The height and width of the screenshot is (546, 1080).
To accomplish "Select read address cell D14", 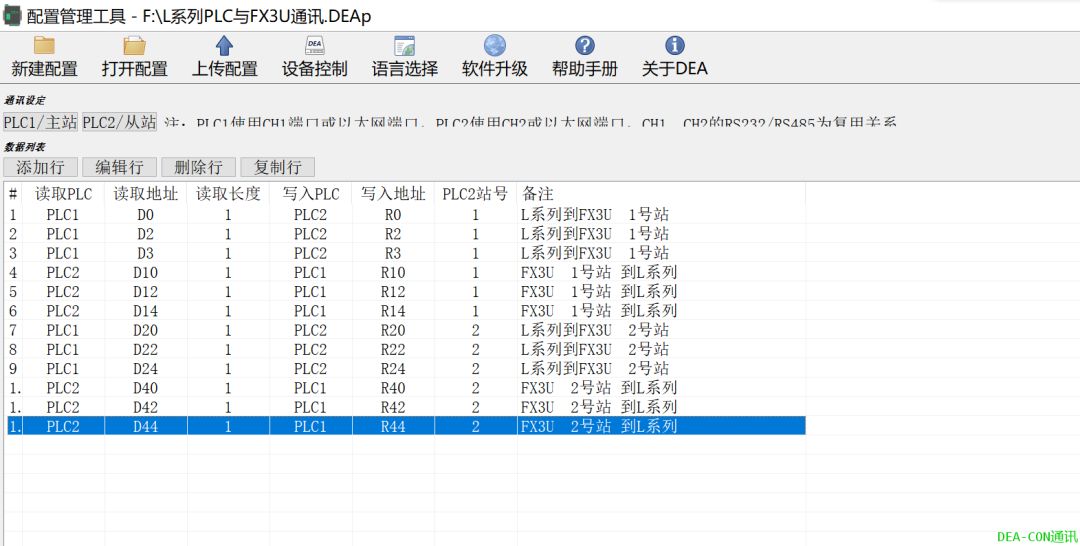I will pos(145,311).
